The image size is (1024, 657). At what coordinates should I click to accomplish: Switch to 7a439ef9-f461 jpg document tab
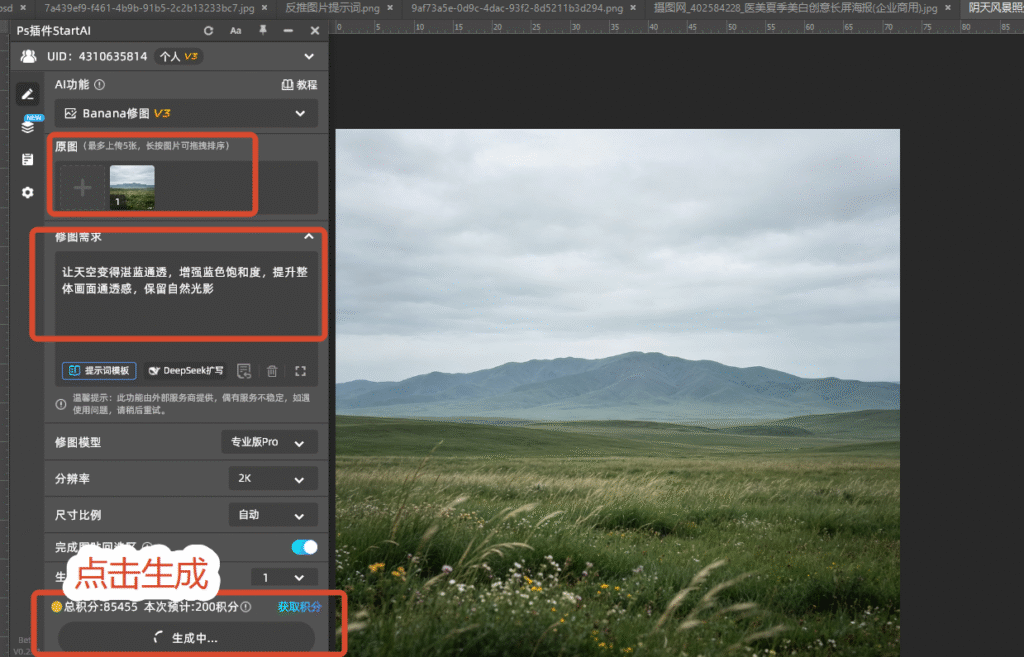tap(149, 8)
